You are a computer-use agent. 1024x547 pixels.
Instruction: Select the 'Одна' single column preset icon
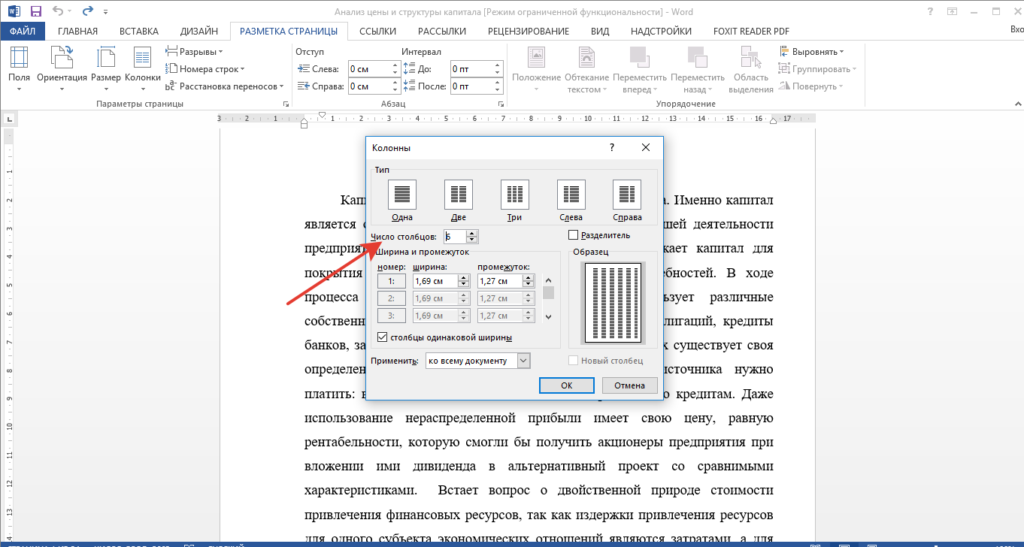click(402, 195)
